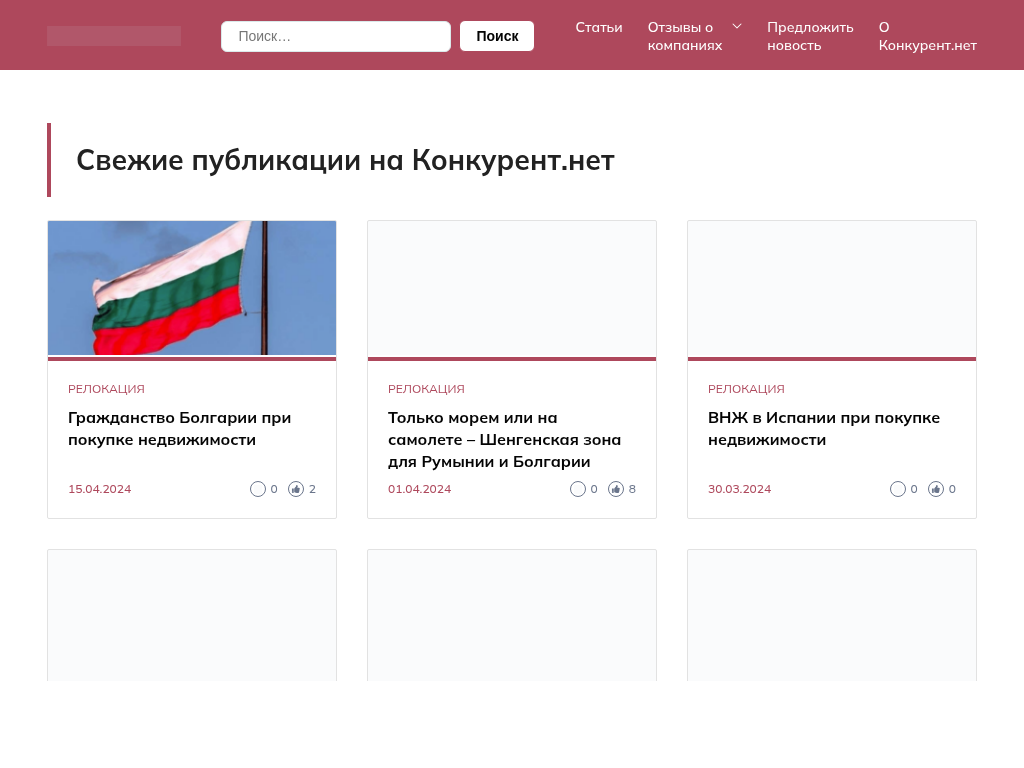This screenshot has height=768, width=1024.
Task: Open Отзывы о компаниях menu link
Action: (685, 37)
